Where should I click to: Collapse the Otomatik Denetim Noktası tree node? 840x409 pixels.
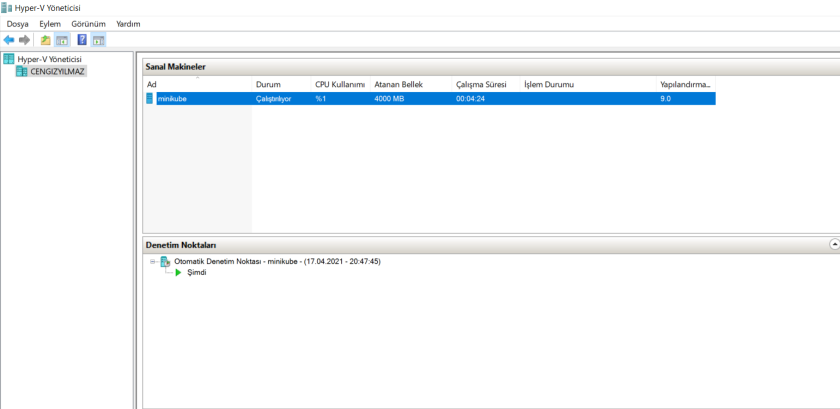click(x=154, y=261)
